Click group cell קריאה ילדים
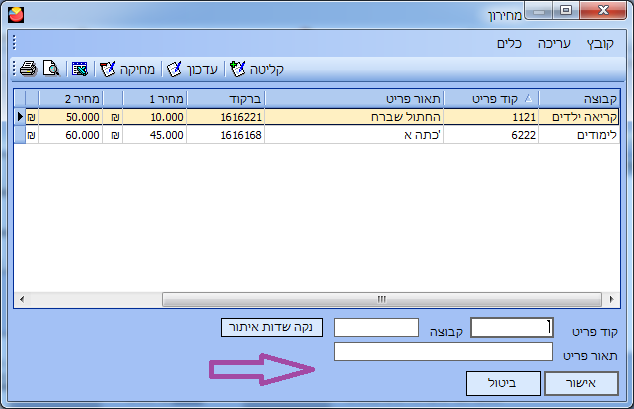Image resolution: width=634 pixels, height=409 pixels. 579,117
